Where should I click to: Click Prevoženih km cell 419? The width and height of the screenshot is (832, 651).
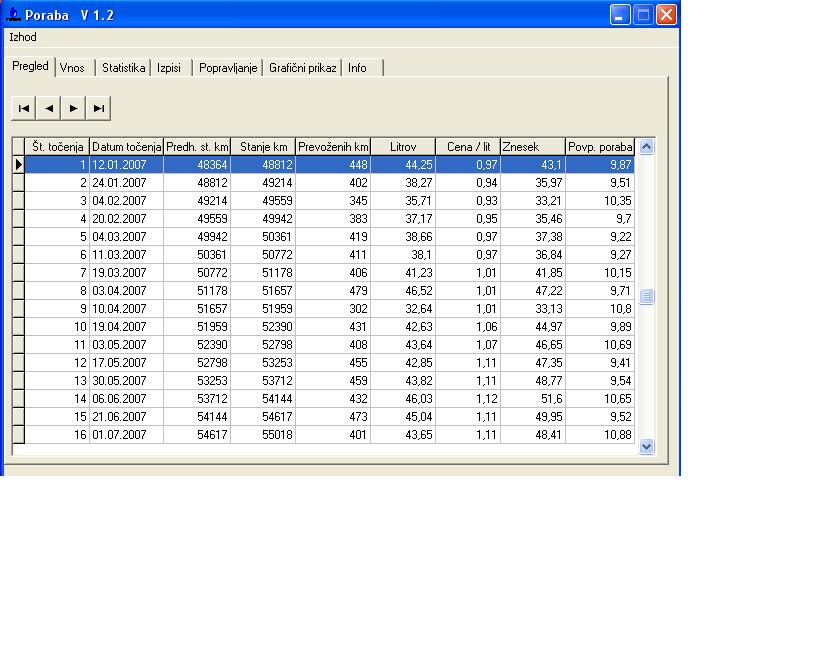point(333,237)
